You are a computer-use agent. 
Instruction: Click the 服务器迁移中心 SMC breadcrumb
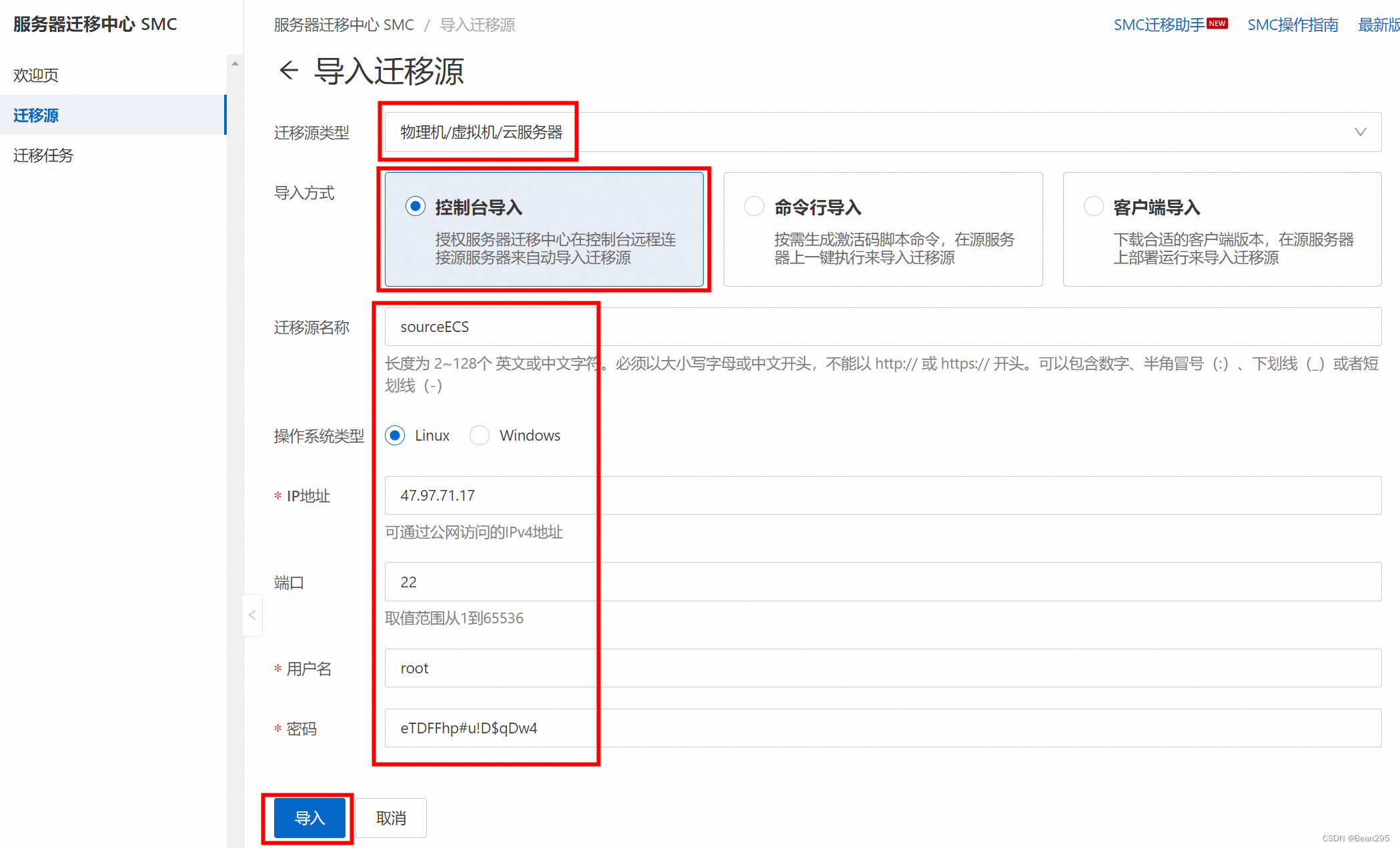coord(343,25)
